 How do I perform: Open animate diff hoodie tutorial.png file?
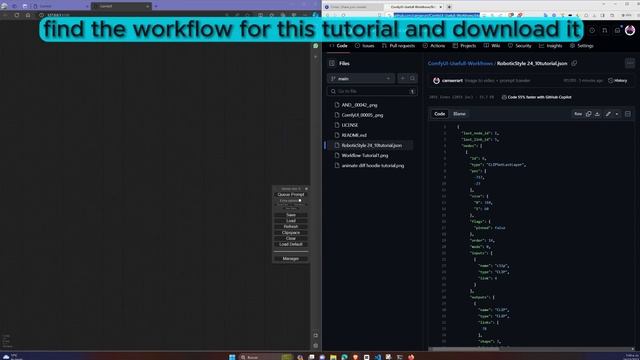pyautogui.click(x=373, y=166)
